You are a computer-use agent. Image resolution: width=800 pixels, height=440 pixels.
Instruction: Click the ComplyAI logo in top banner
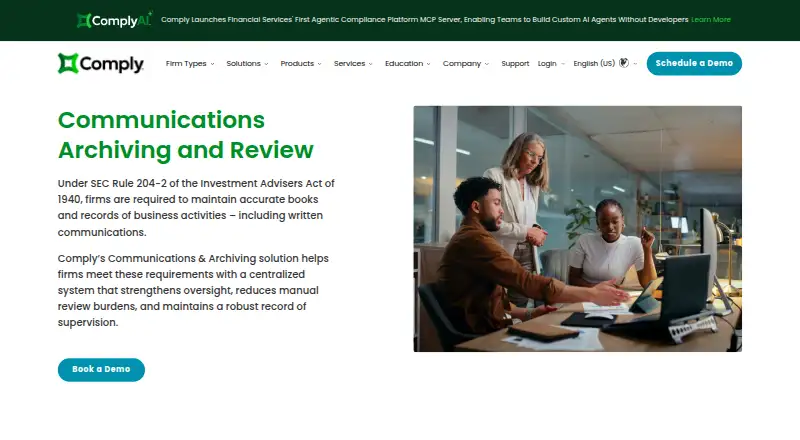click(114, 20)
